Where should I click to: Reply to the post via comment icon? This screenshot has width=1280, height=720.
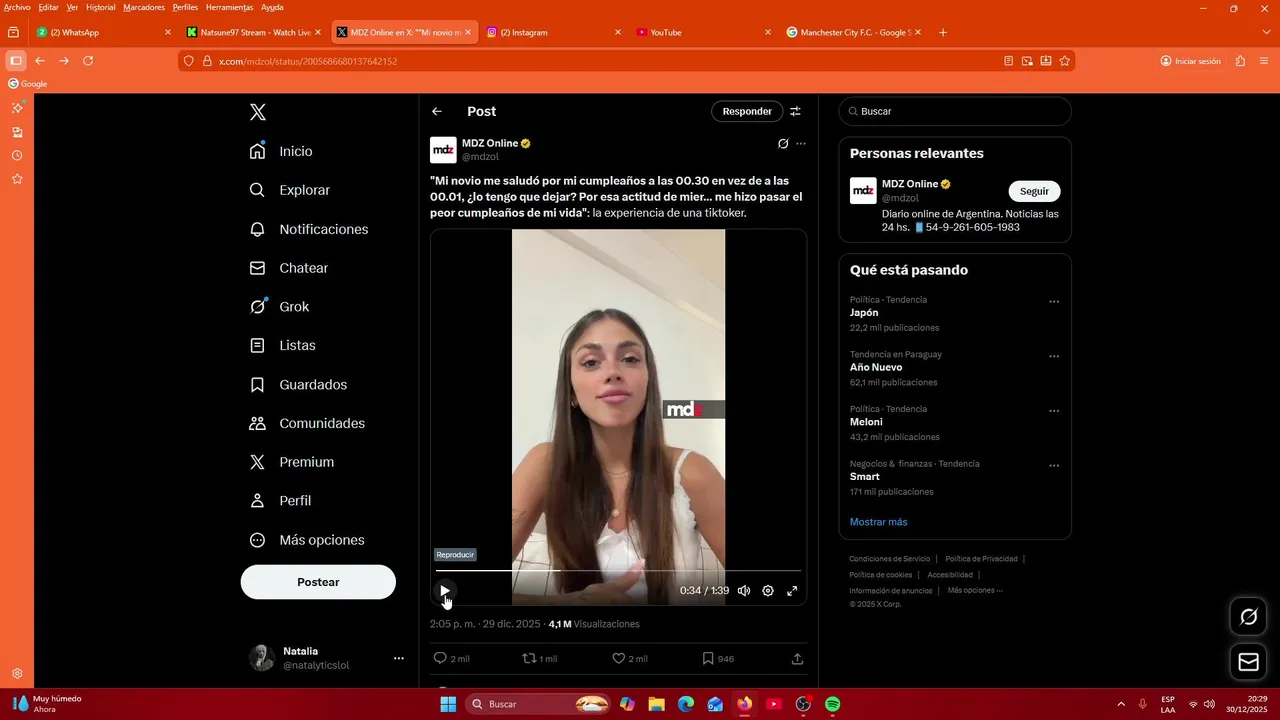click(440, 658)
